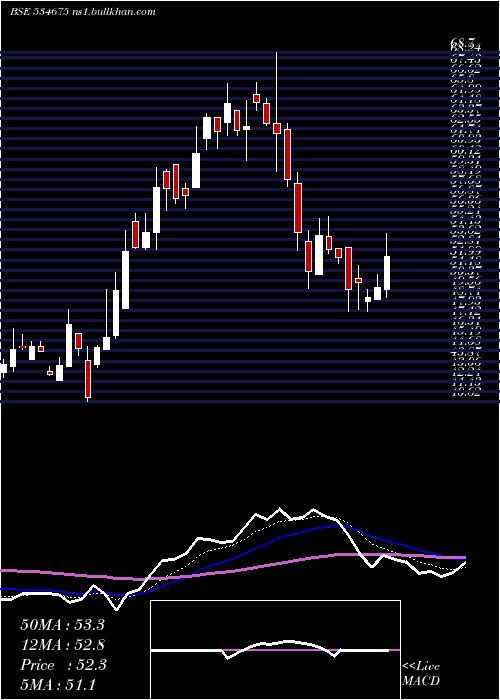Click the '<<Live MACD' label
The height and width of the screenshot is (700, 500).
[421, 674]
